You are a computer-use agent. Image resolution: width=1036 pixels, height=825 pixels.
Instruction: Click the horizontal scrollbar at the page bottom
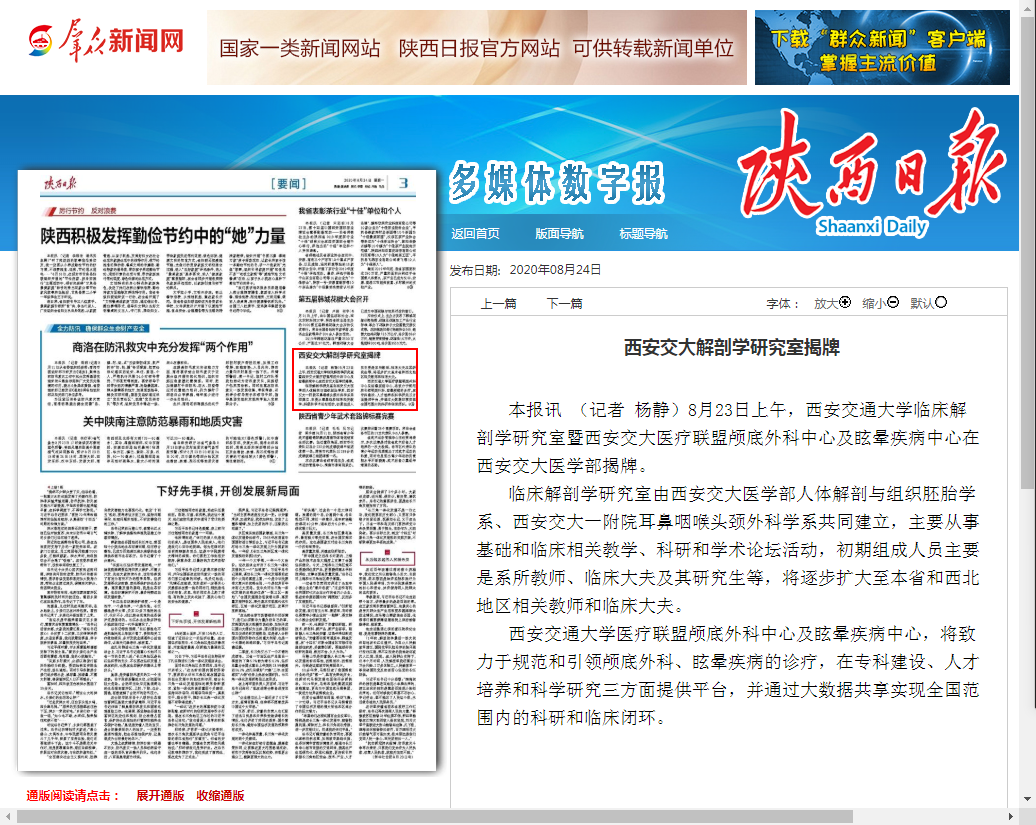430,816
